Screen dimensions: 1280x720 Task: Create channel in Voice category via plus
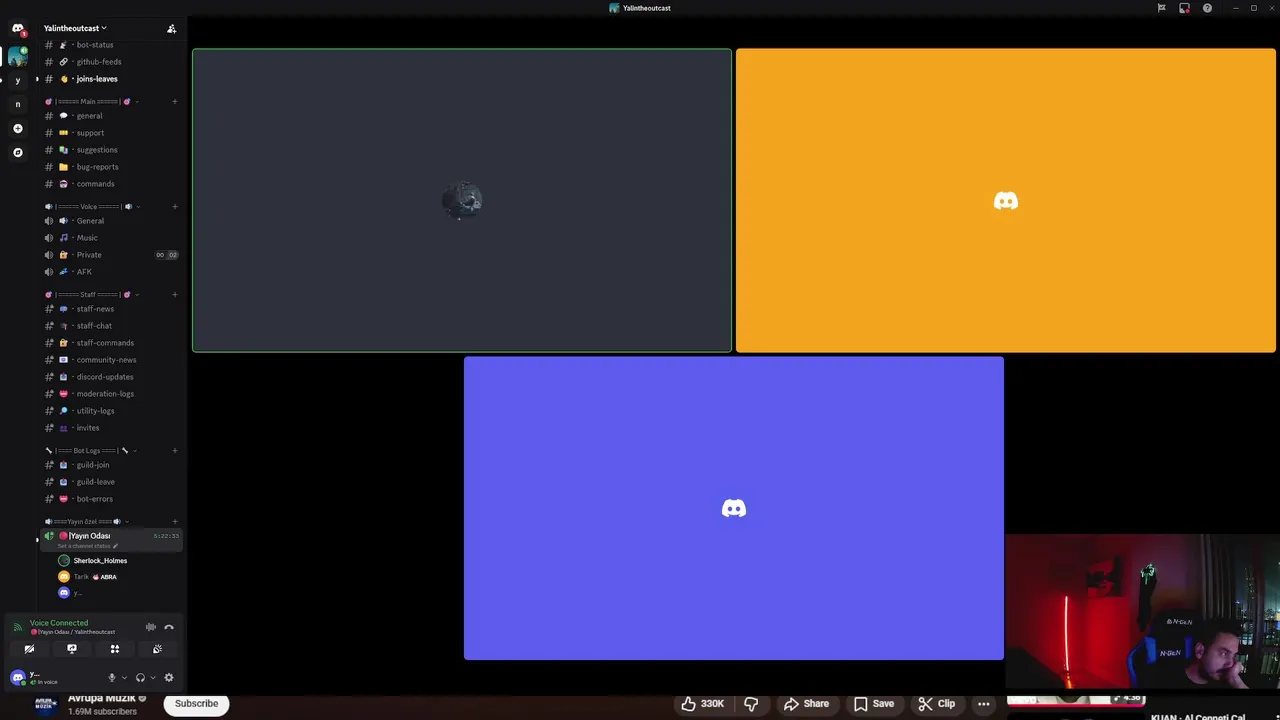pos(174,207)
